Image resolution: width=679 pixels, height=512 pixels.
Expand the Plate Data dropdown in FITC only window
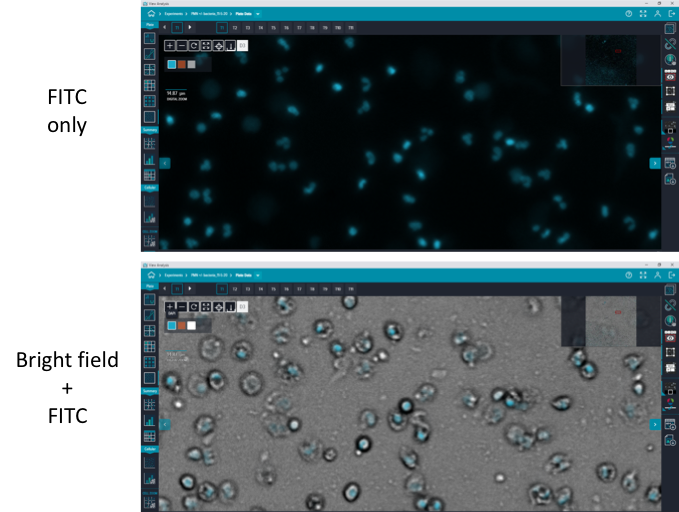click(x=258, y=14)
